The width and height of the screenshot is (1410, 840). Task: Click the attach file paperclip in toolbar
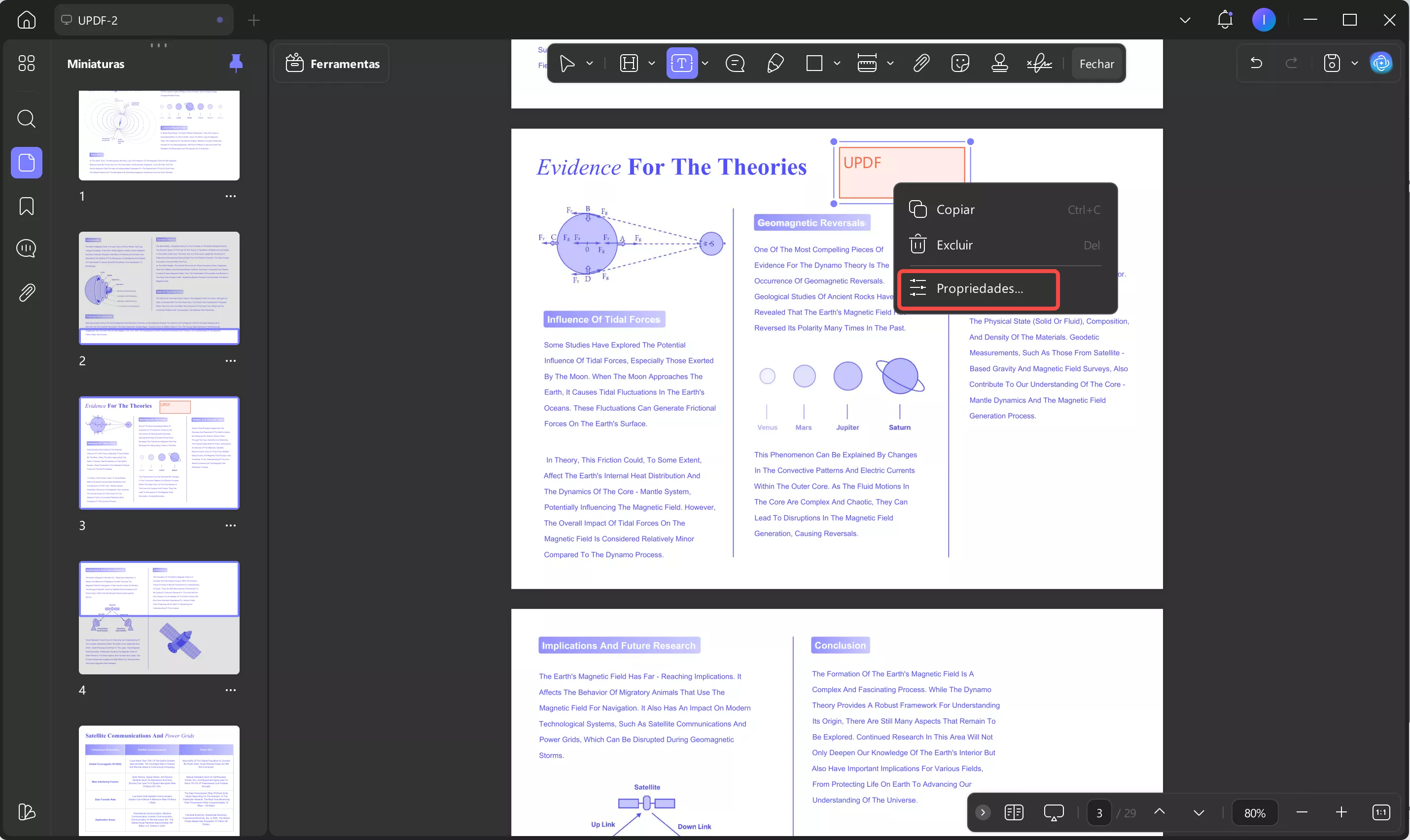tap(921, 64)
